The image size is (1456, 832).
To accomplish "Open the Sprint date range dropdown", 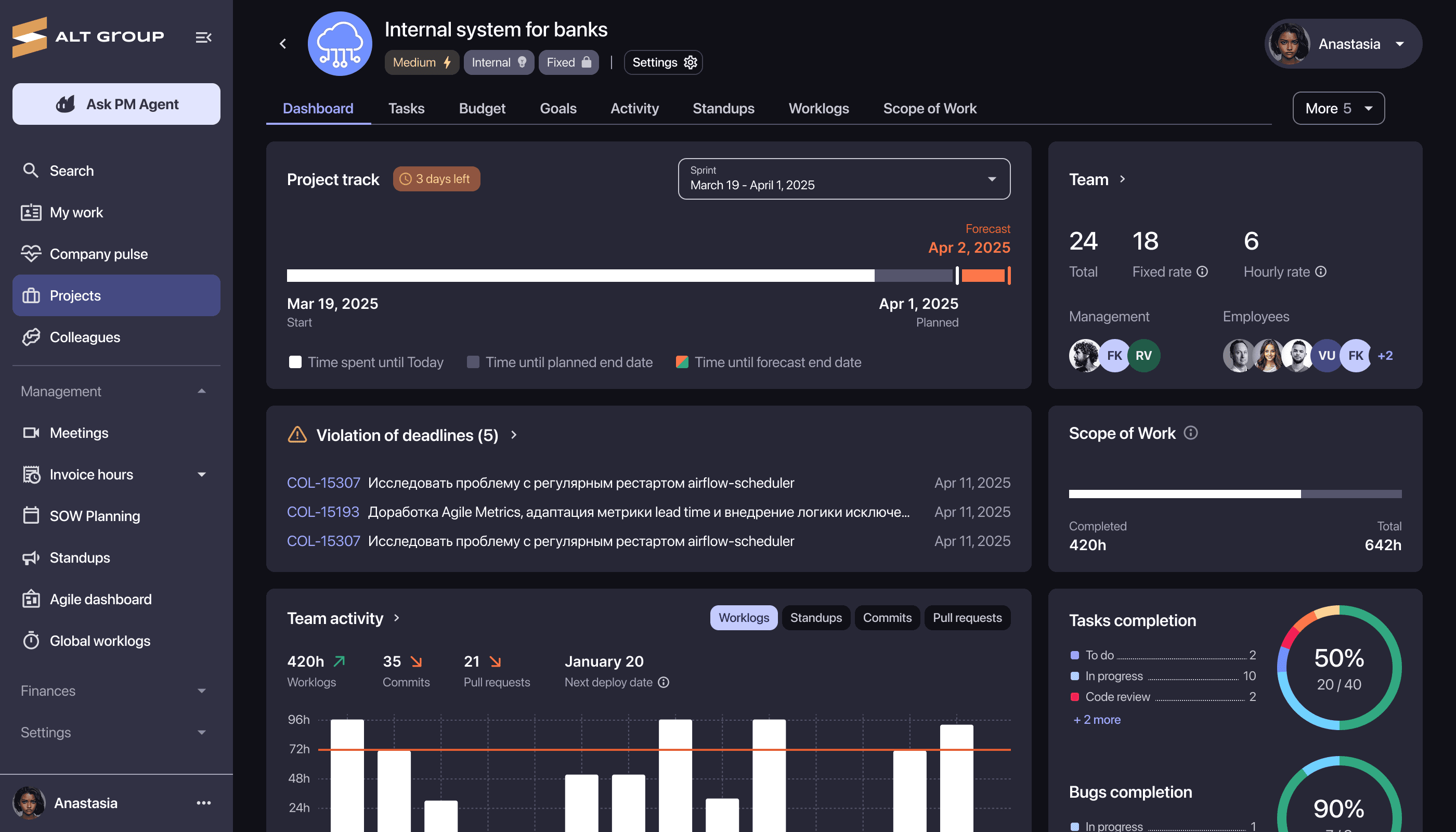I will tap(843, 179).
